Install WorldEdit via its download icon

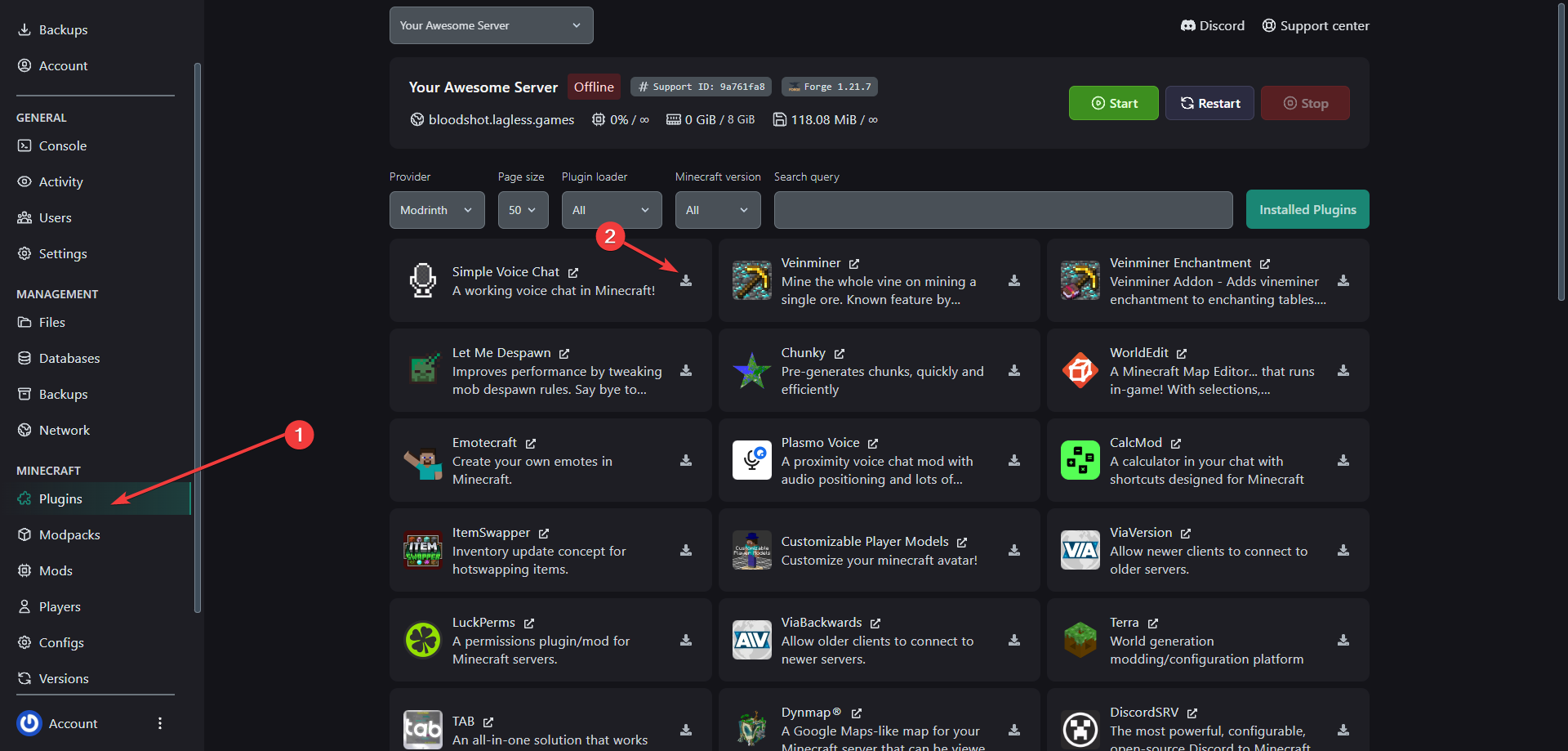point(1343,370)
